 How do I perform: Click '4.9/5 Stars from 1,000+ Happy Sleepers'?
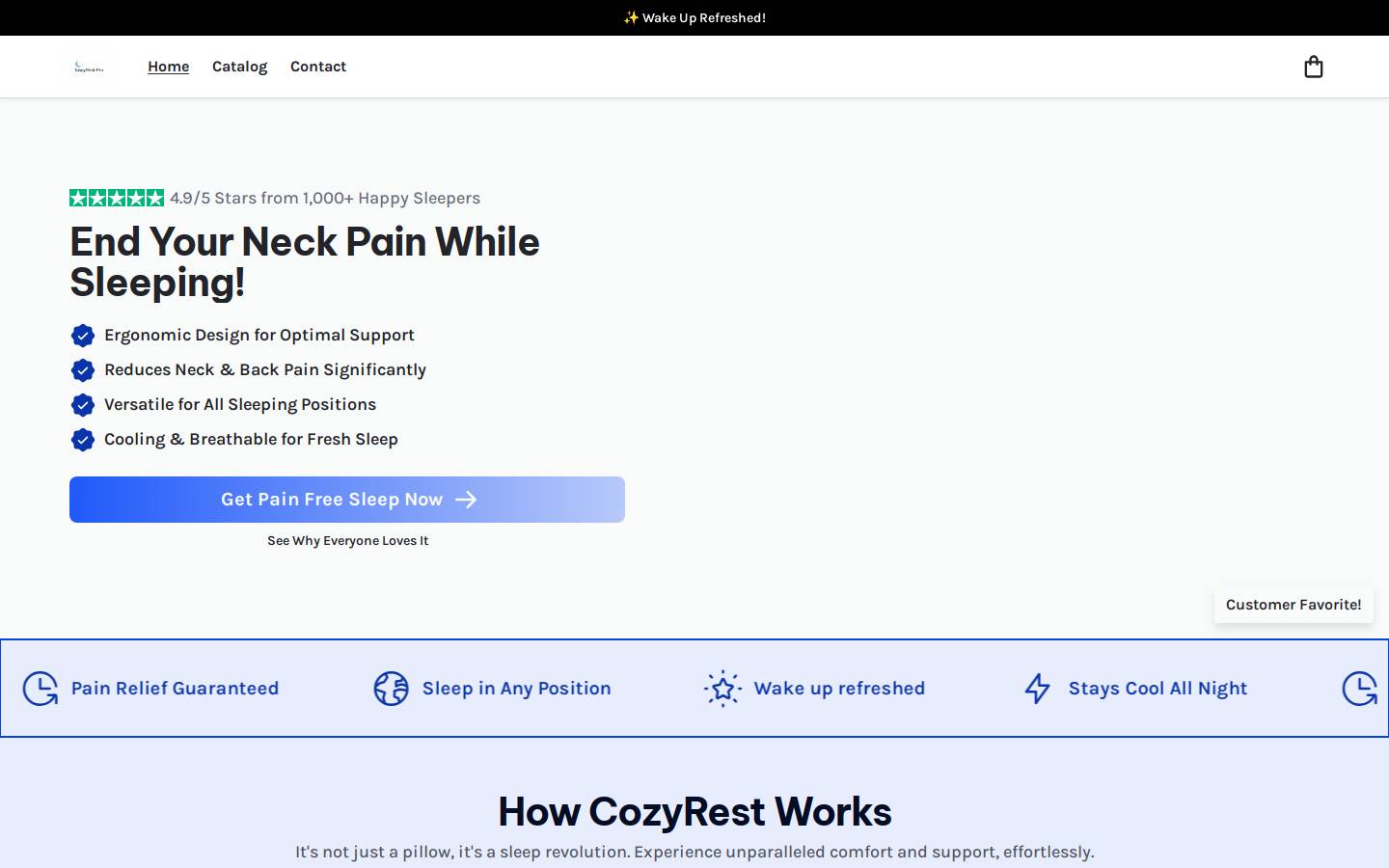(x=325, y=198)
